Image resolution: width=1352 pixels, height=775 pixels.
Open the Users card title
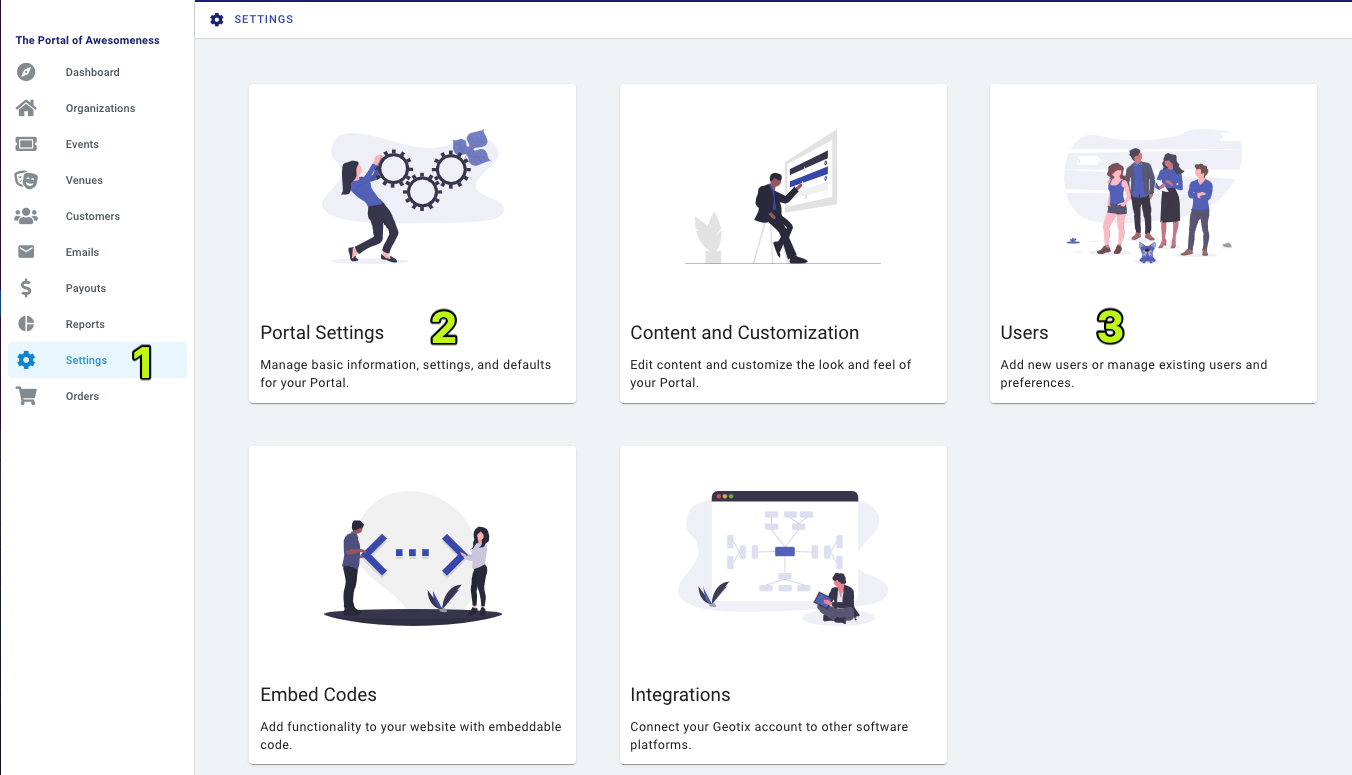(x=1024, y=333)
